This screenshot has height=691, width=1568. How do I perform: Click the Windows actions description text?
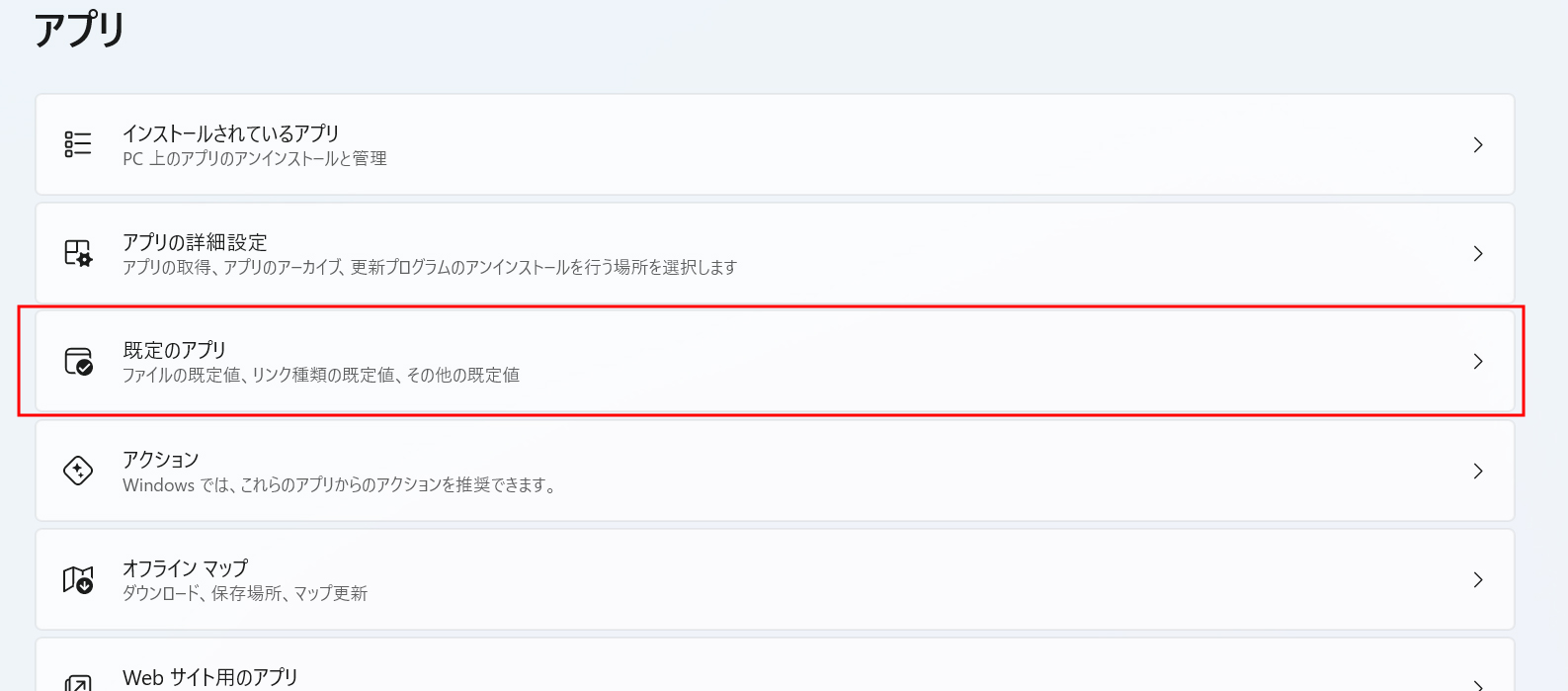pyautogui.click(x=339, y=485)
